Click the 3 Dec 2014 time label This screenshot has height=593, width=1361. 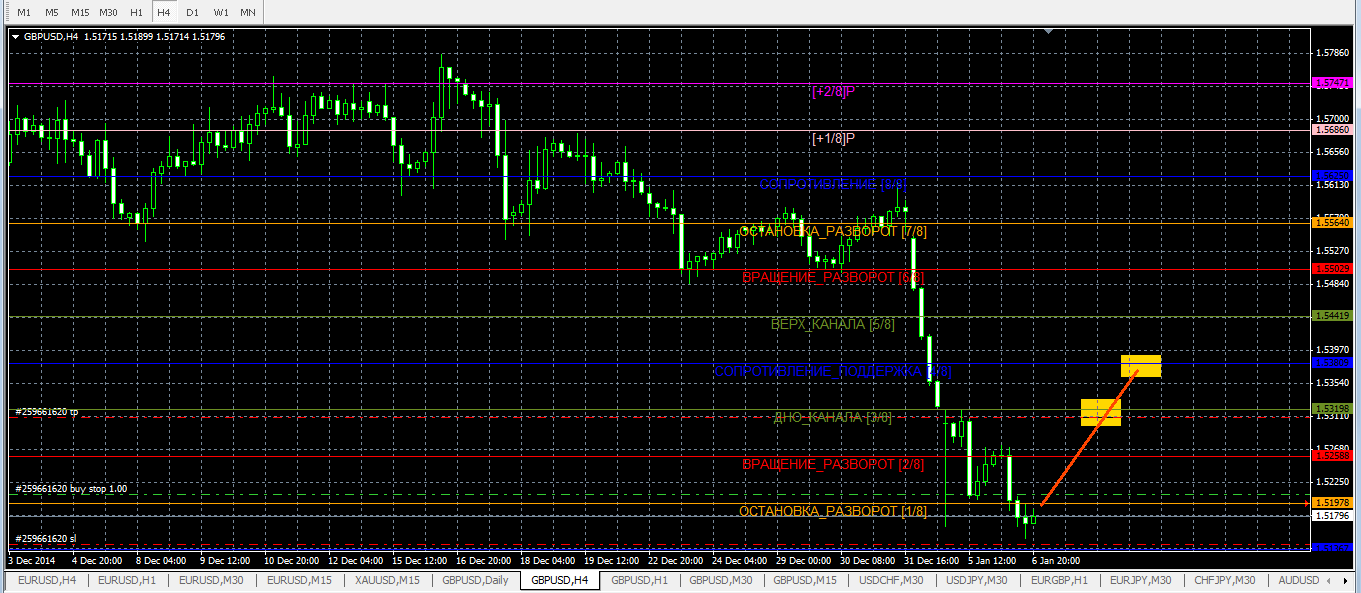point(32,561)
